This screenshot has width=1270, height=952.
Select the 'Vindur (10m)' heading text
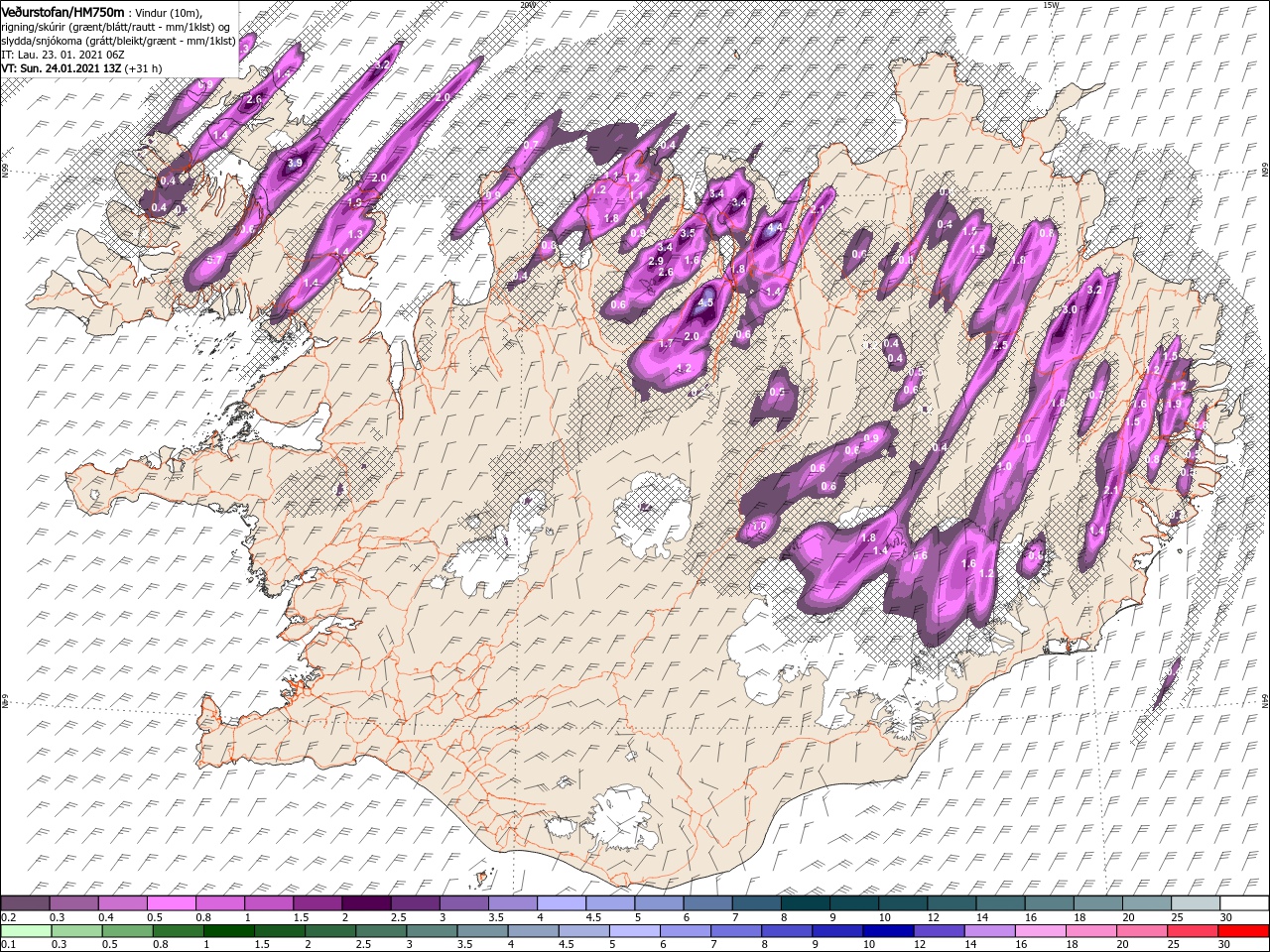[x=169, y=12]
